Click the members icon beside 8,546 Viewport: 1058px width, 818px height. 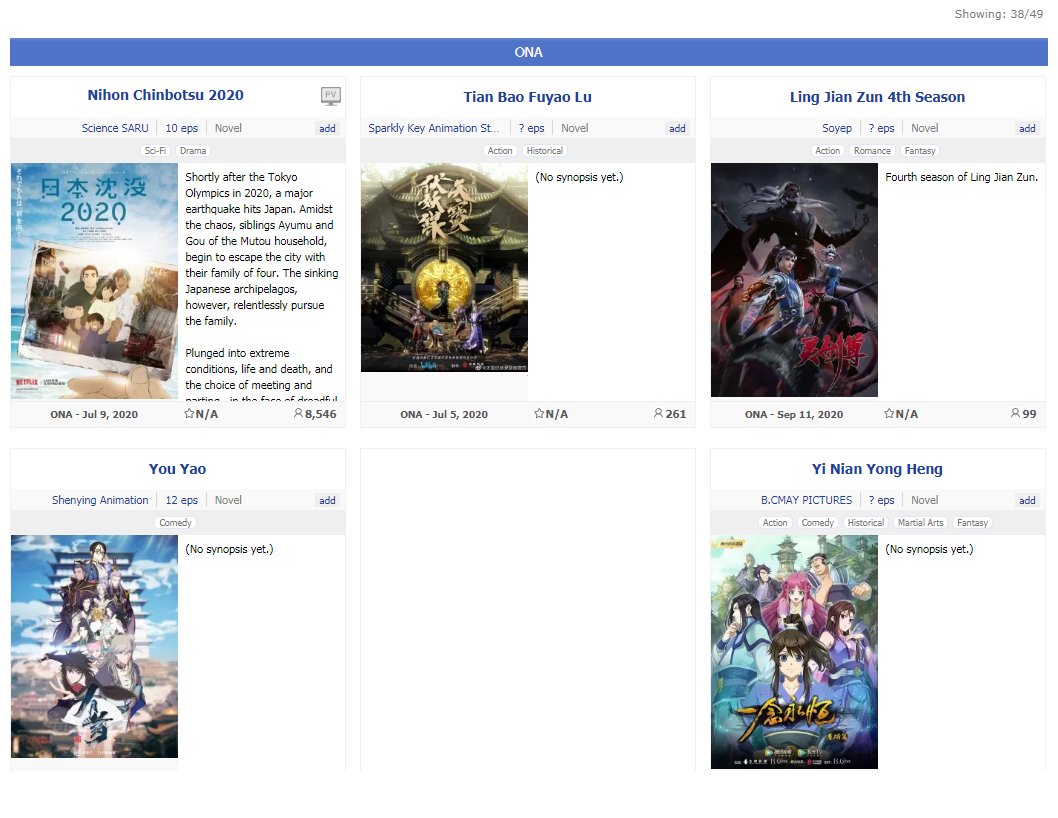pos(298,413)
